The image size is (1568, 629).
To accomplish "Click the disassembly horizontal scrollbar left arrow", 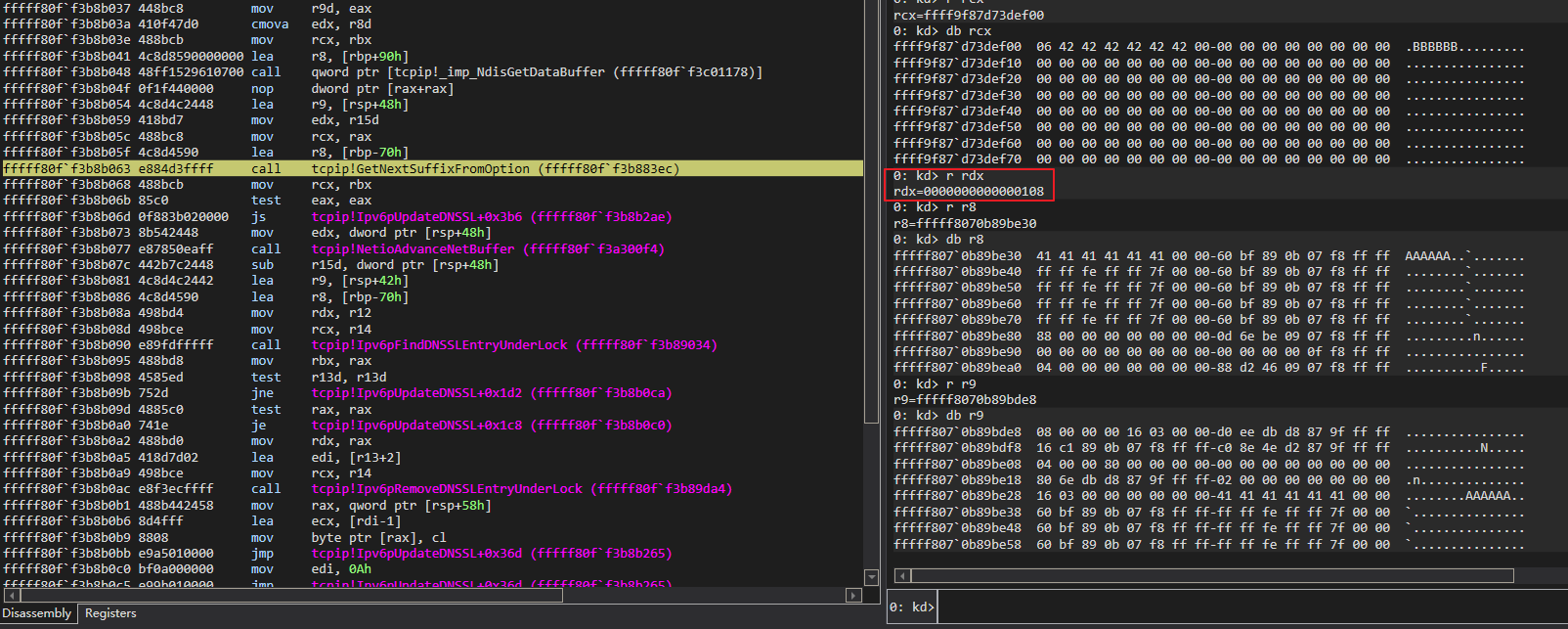I will (x=11, y=595).
